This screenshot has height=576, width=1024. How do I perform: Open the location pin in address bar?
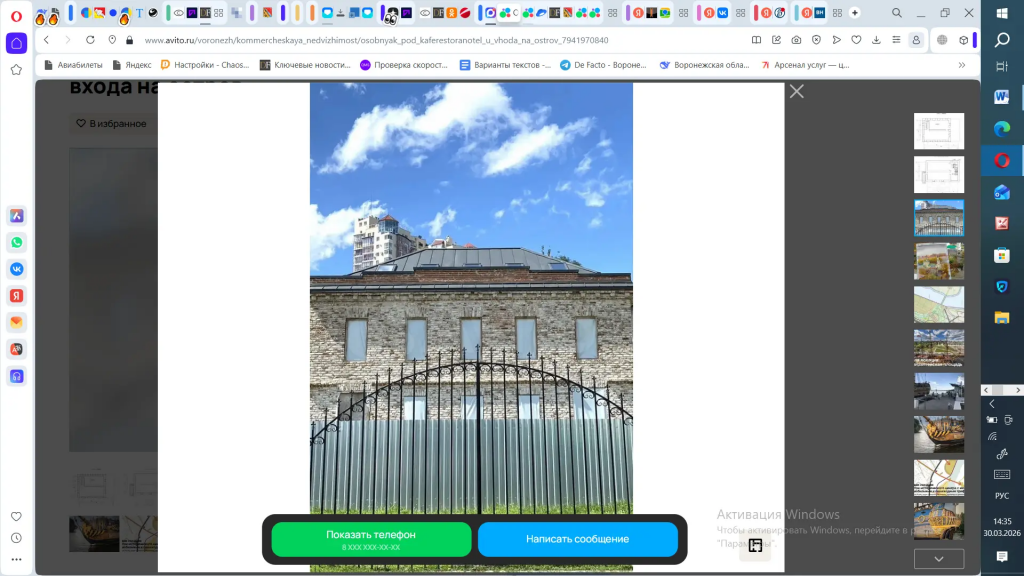pyautogui.click(x=112, y=40)
